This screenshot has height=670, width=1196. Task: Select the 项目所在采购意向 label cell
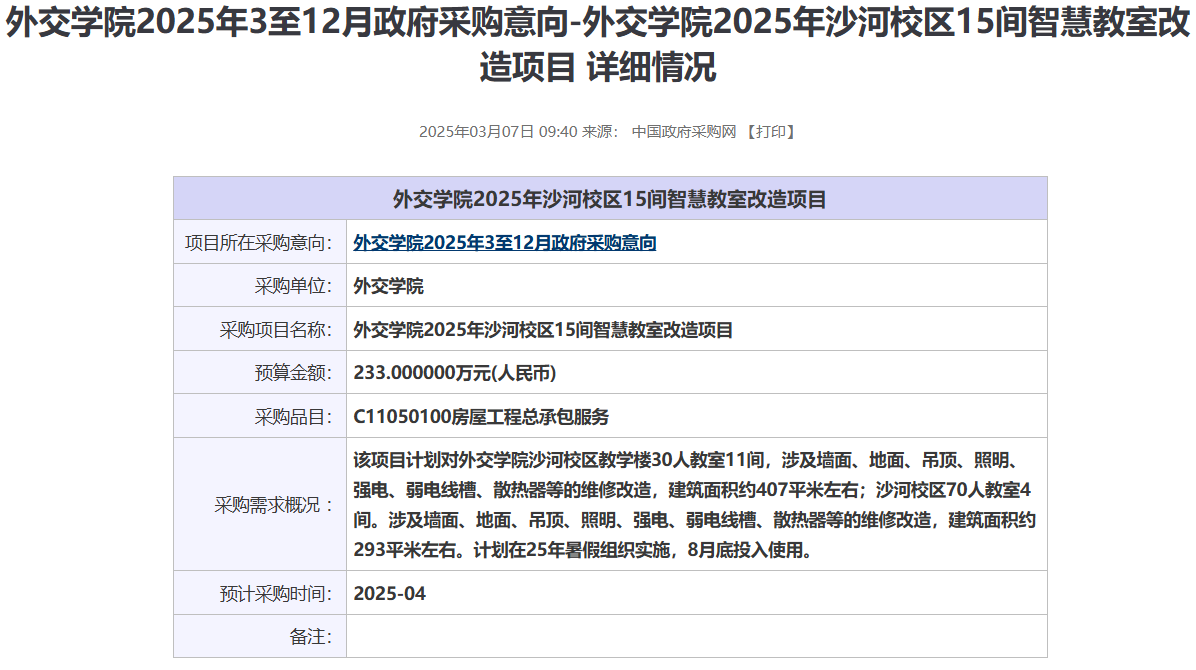click(259, 243)
